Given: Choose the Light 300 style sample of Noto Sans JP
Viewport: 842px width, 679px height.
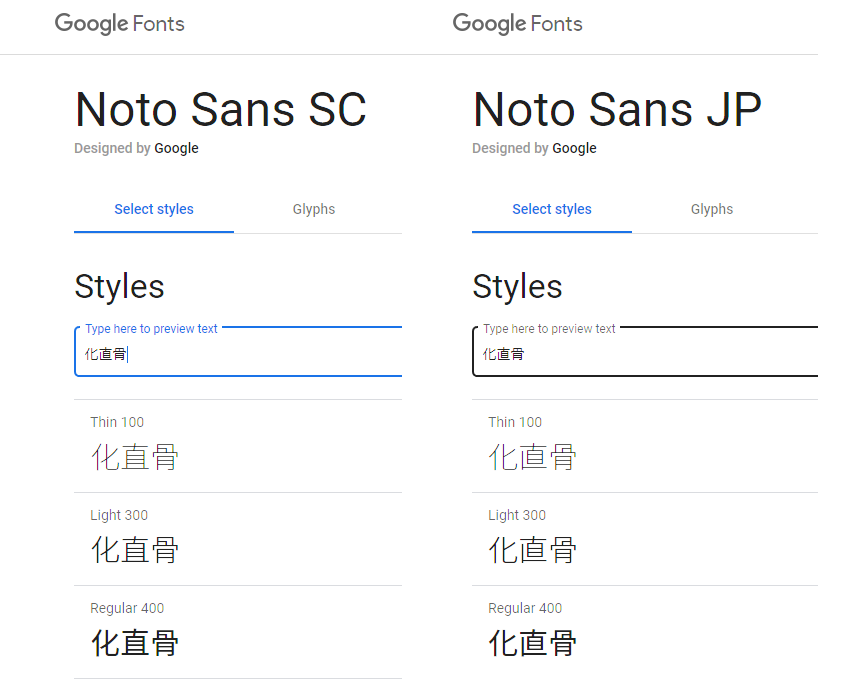Looking at the screenshot, I should [x=533, y=550].
